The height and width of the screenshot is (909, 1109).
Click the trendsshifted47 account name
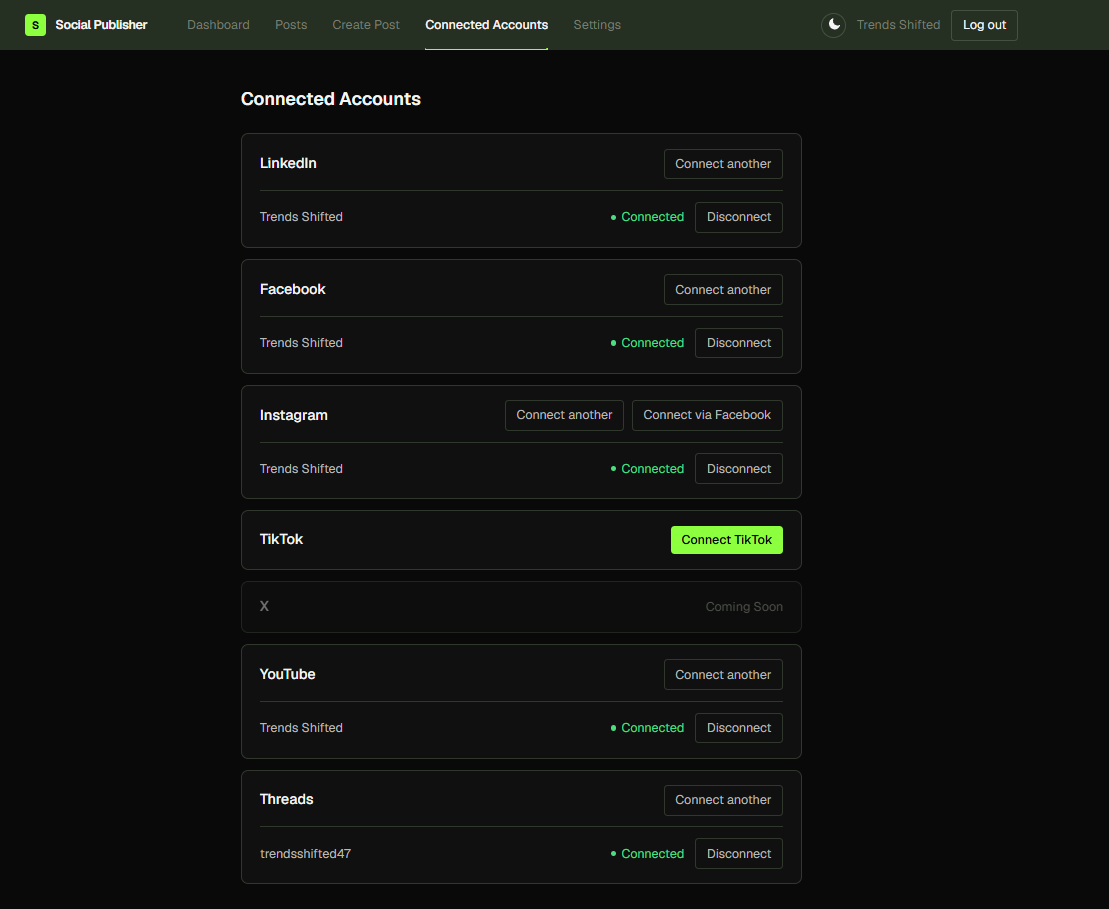coord(305,853)
